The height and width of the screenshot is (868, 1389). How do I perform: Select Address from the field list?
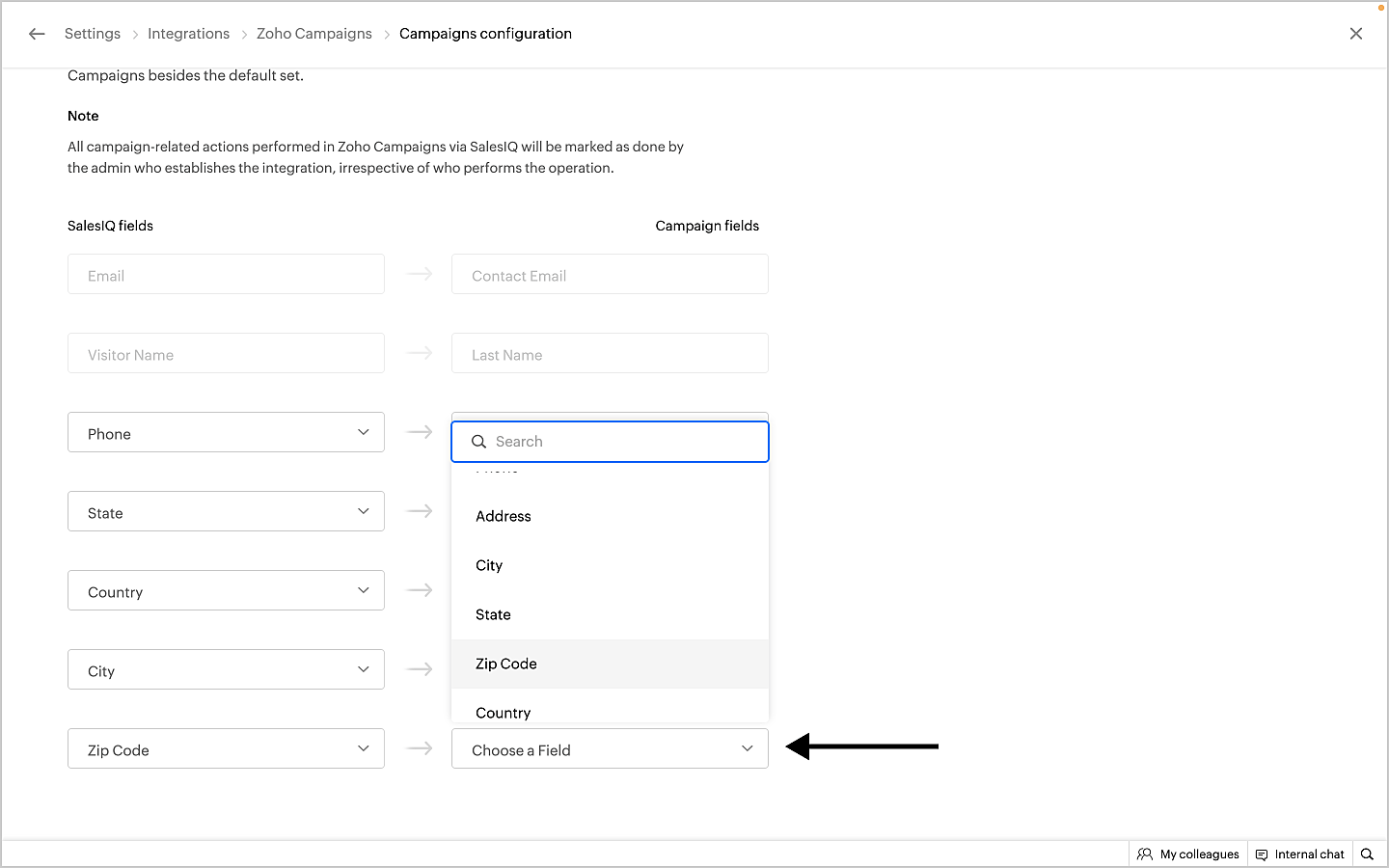tap(504, 517)
